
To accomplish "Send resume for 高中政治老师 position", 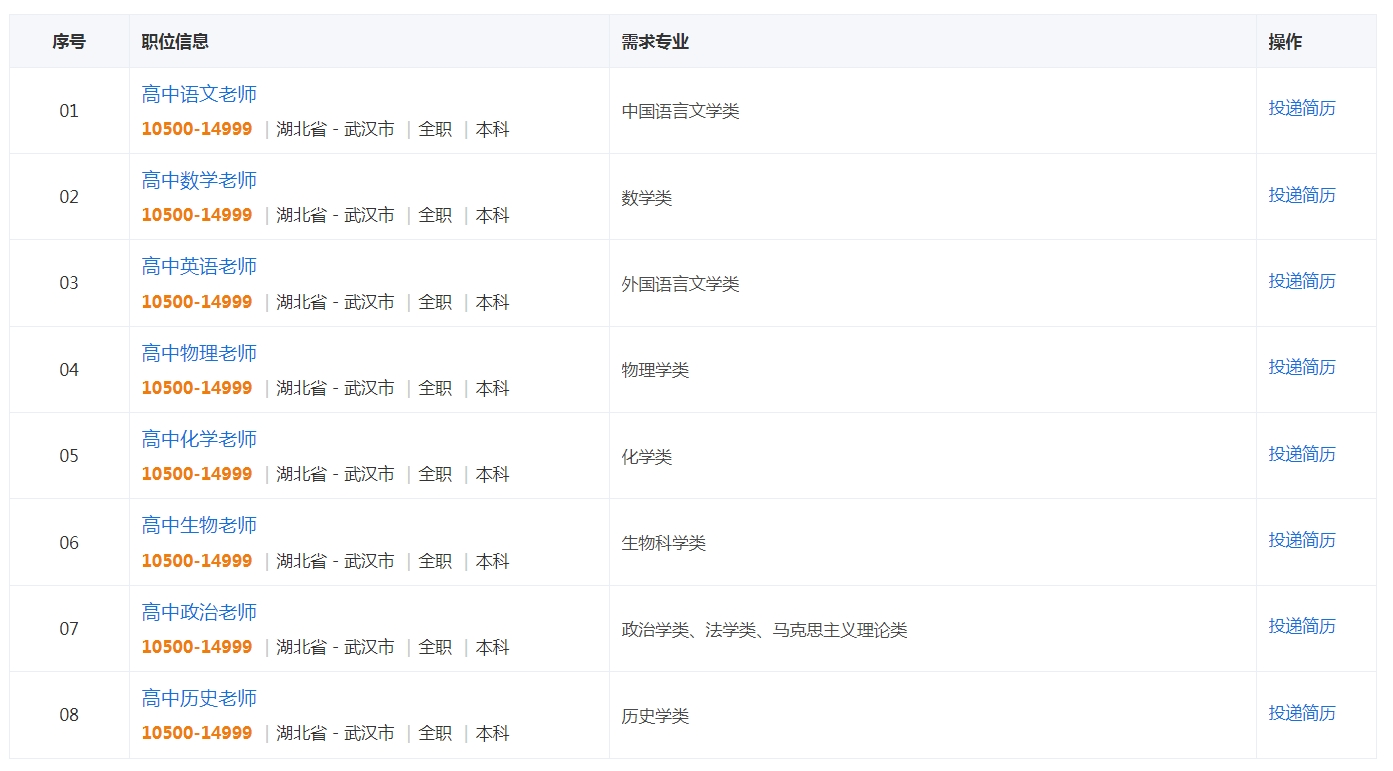I will click(x=1301, y=626).
